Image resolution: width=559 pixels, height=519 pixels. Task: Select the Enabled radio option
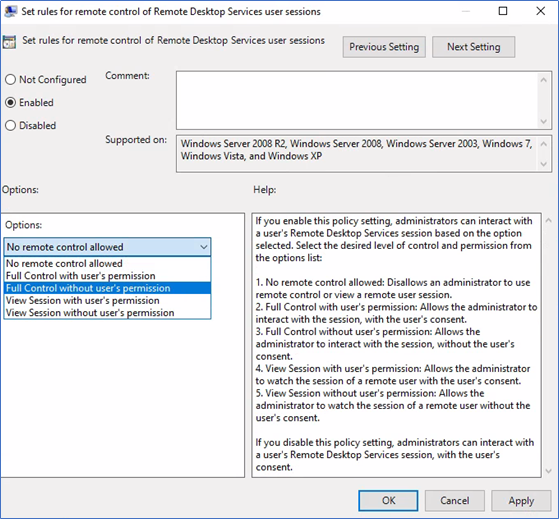(x=10, y=103)
